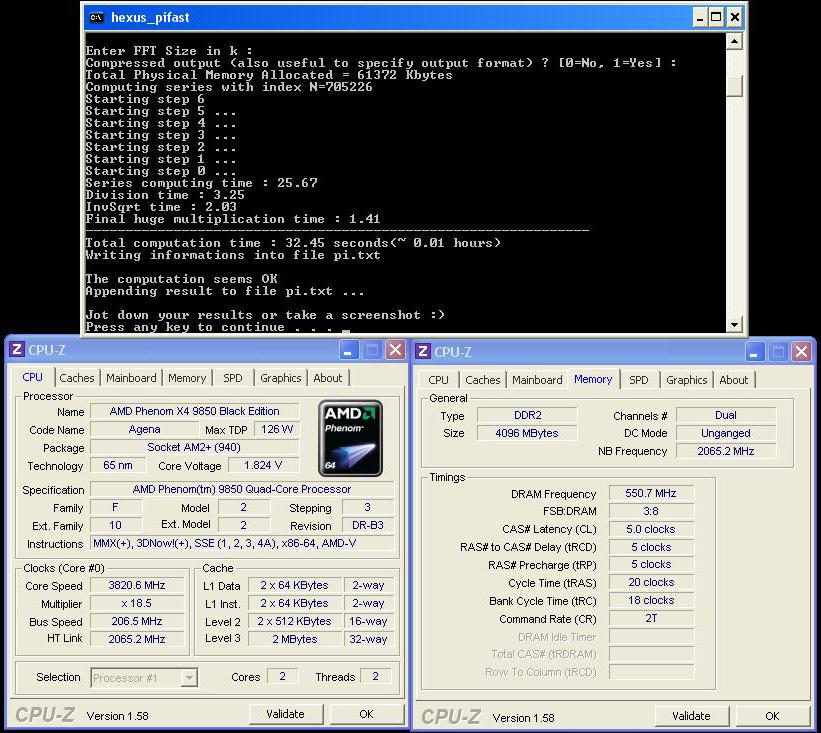Click Validate button in right CPU-Z window
821x733 pixels.
tap(691, 716)
